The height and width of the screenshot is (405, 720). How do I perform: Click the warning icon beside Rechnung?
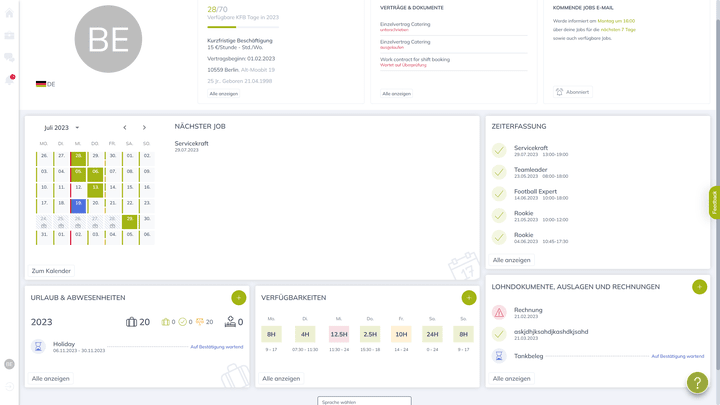[499, 313]
